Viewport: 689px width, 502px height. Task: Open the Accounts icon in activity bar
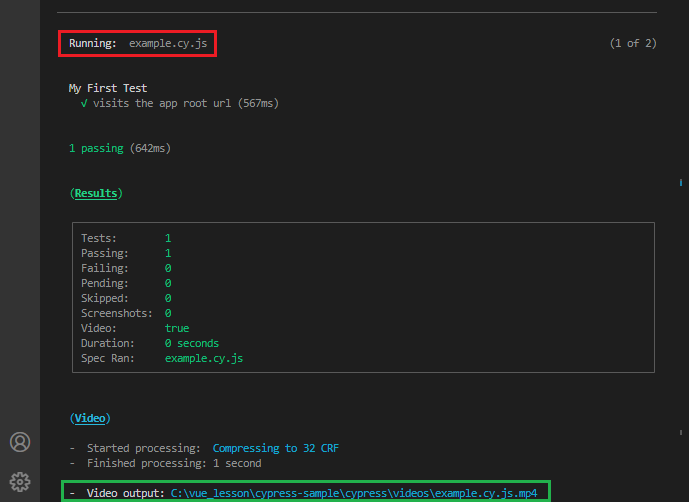tap(20, 442)
